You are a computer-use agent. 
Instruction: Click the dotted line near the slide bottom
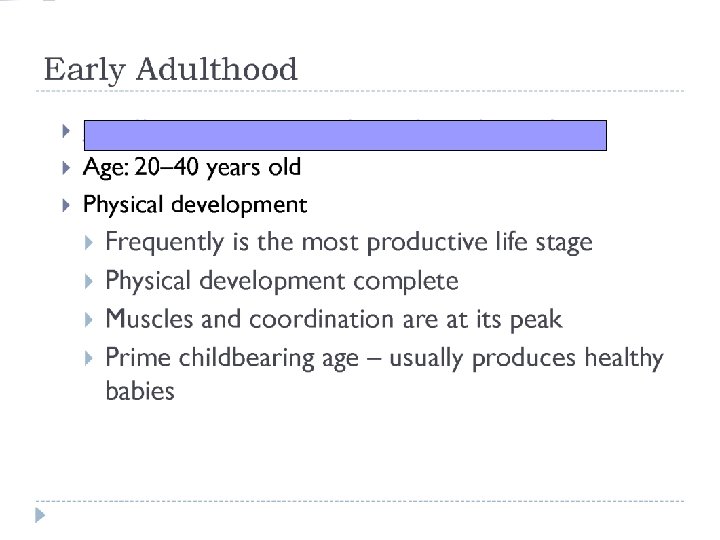tap(360, 500)
